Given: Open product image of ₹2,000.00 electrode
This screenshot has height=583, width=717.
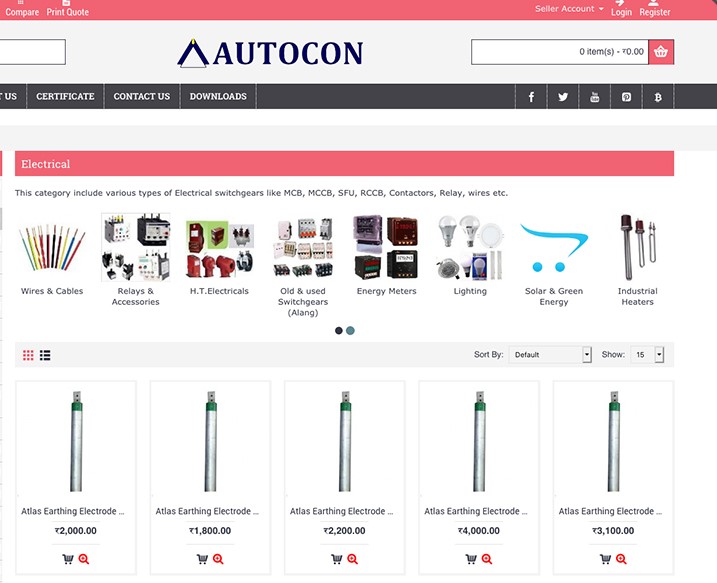Looking at the screenshot, I should tap(76, 441).
